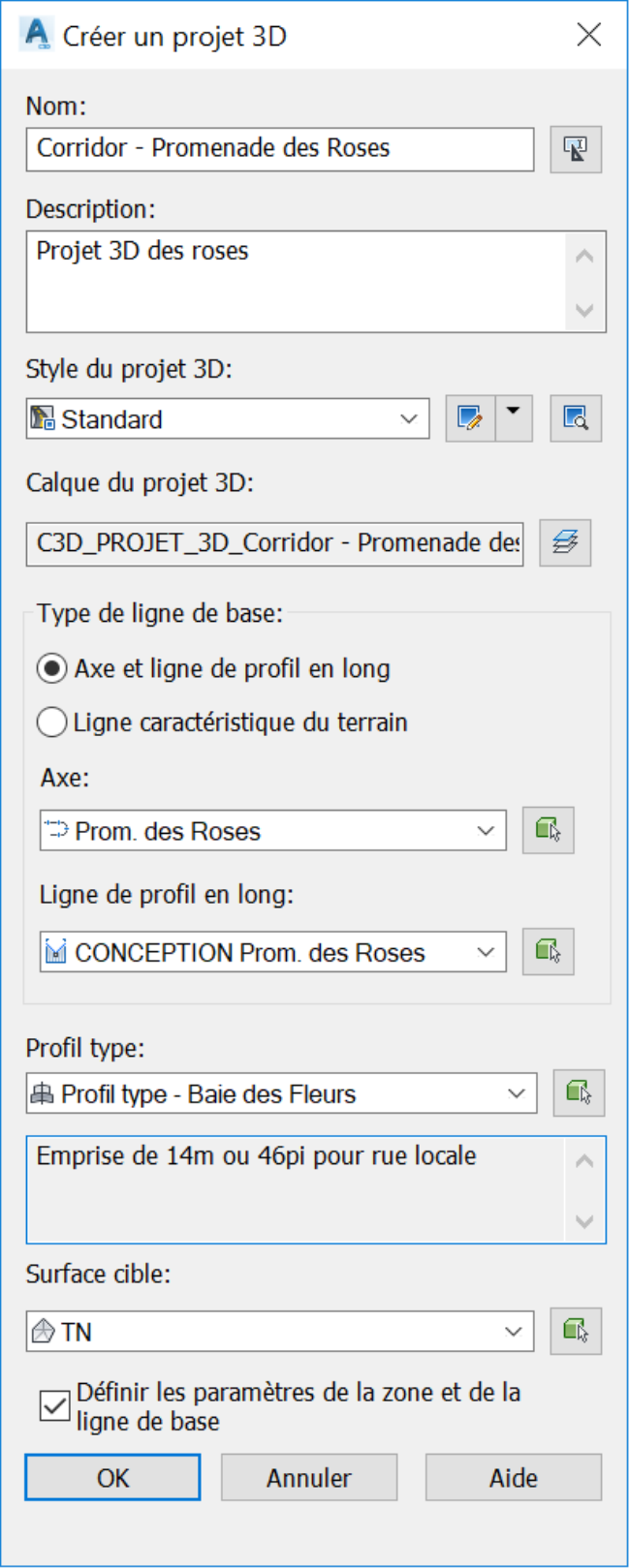Image resolution: width=629 pixels, height=1568 pixels.
Task: Pick the profile line from drawing icon
Action: click(548, 952)
